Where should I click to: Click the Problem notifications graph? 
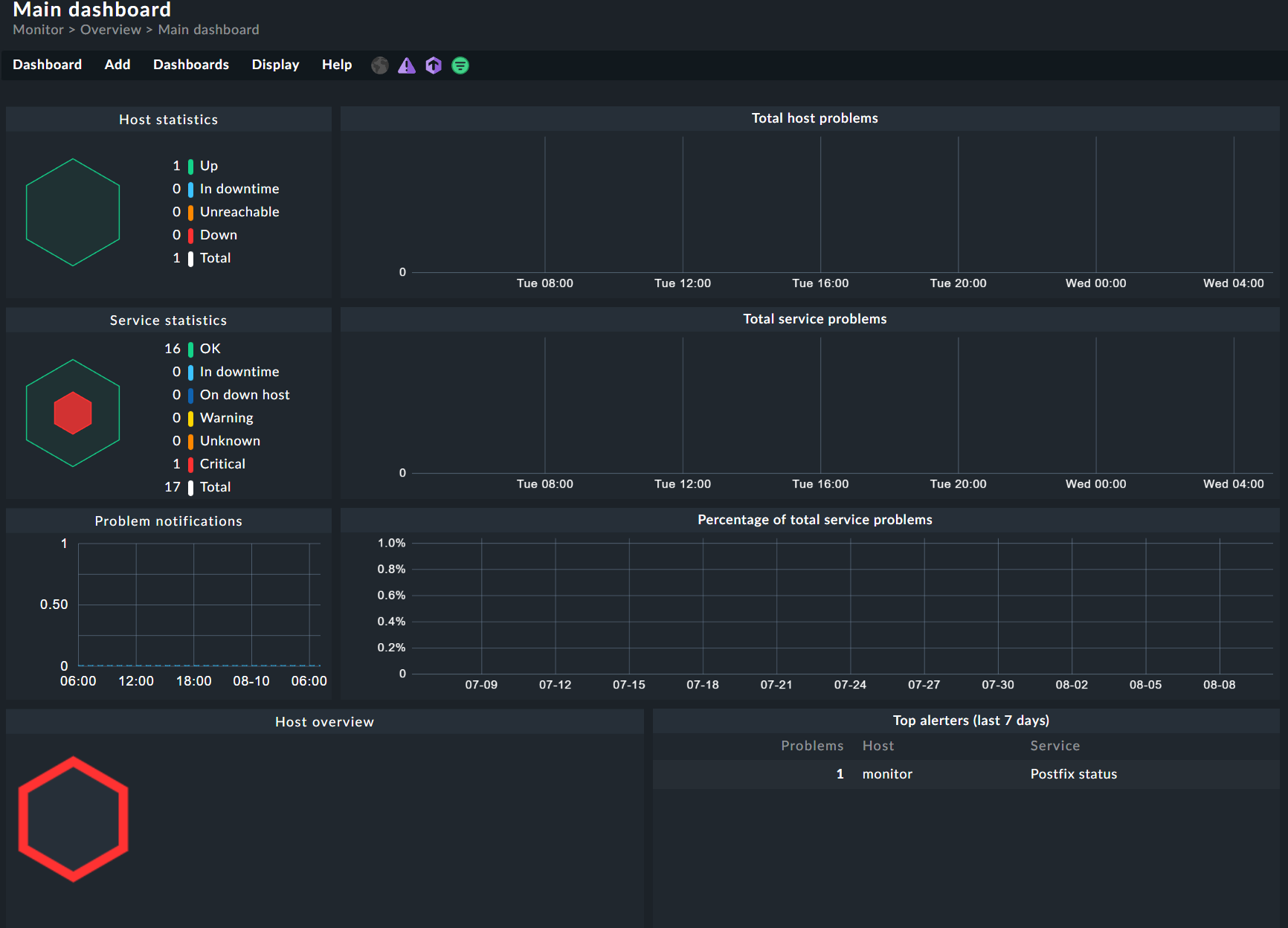(199, 605)
